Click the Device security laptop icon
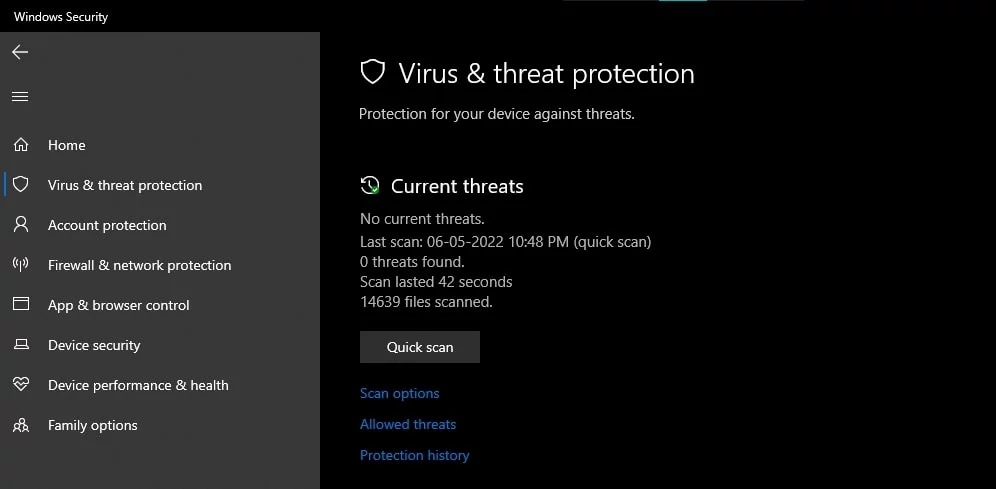Screen dimensions: 996x489 [21, 345]
